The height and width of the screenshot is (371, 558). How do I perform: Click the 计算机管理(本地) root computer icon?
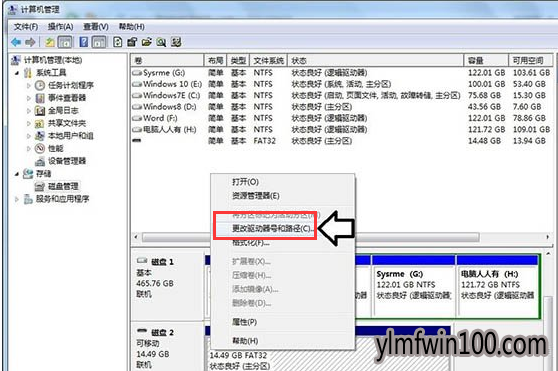[16, 60]
